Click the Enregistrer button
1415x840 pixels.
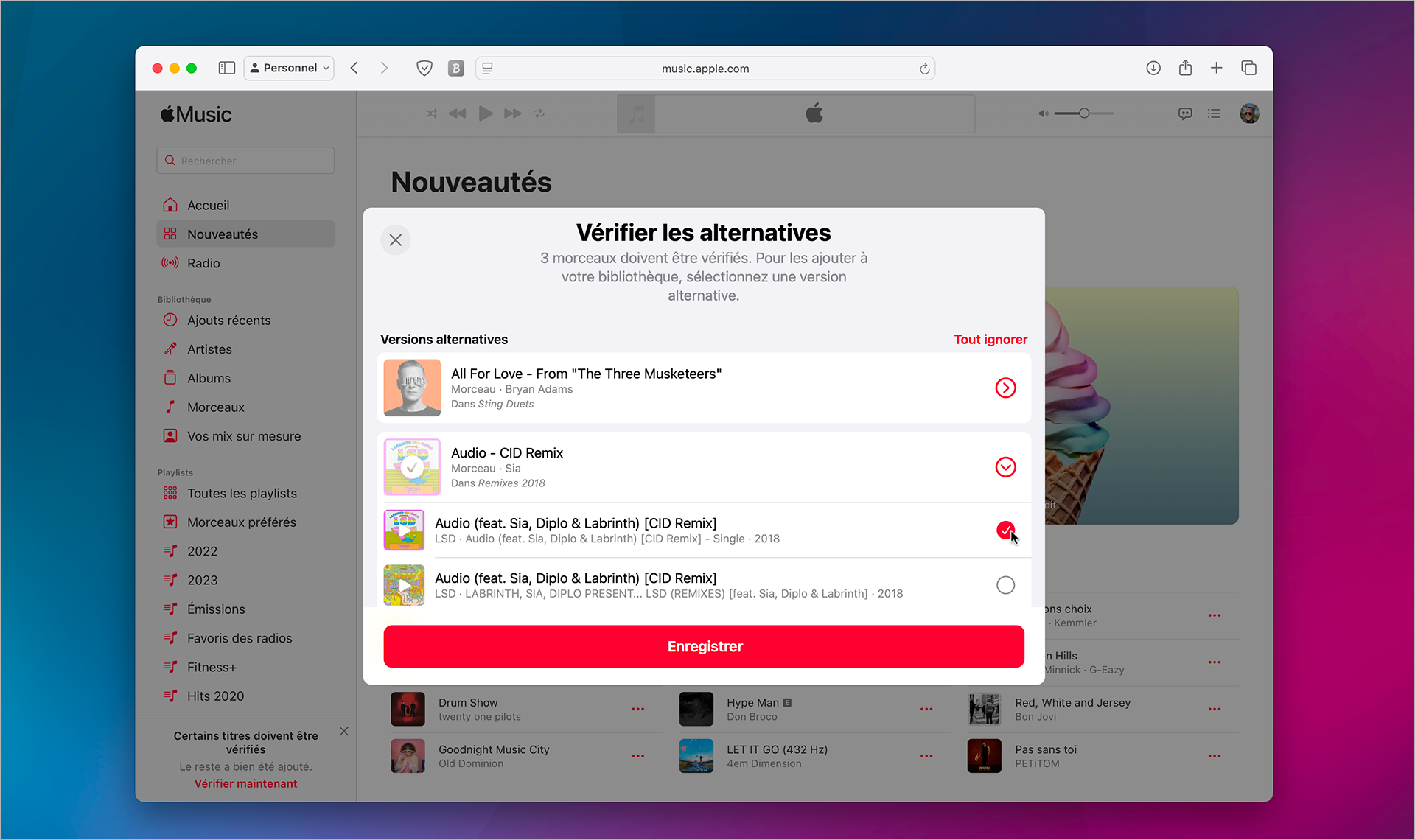704,647
